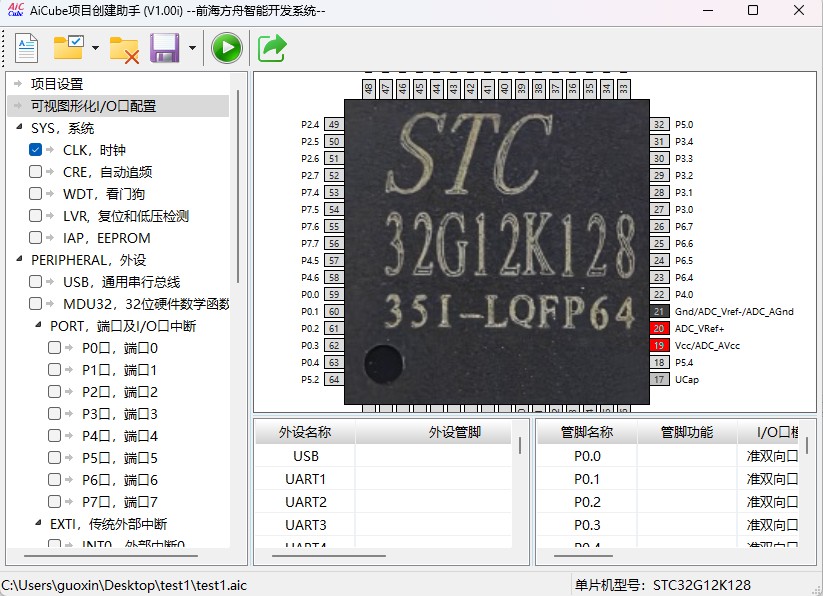Click the peripheral table horizontal scrollbar
The image size is (823, 596).
pos(329,555)
